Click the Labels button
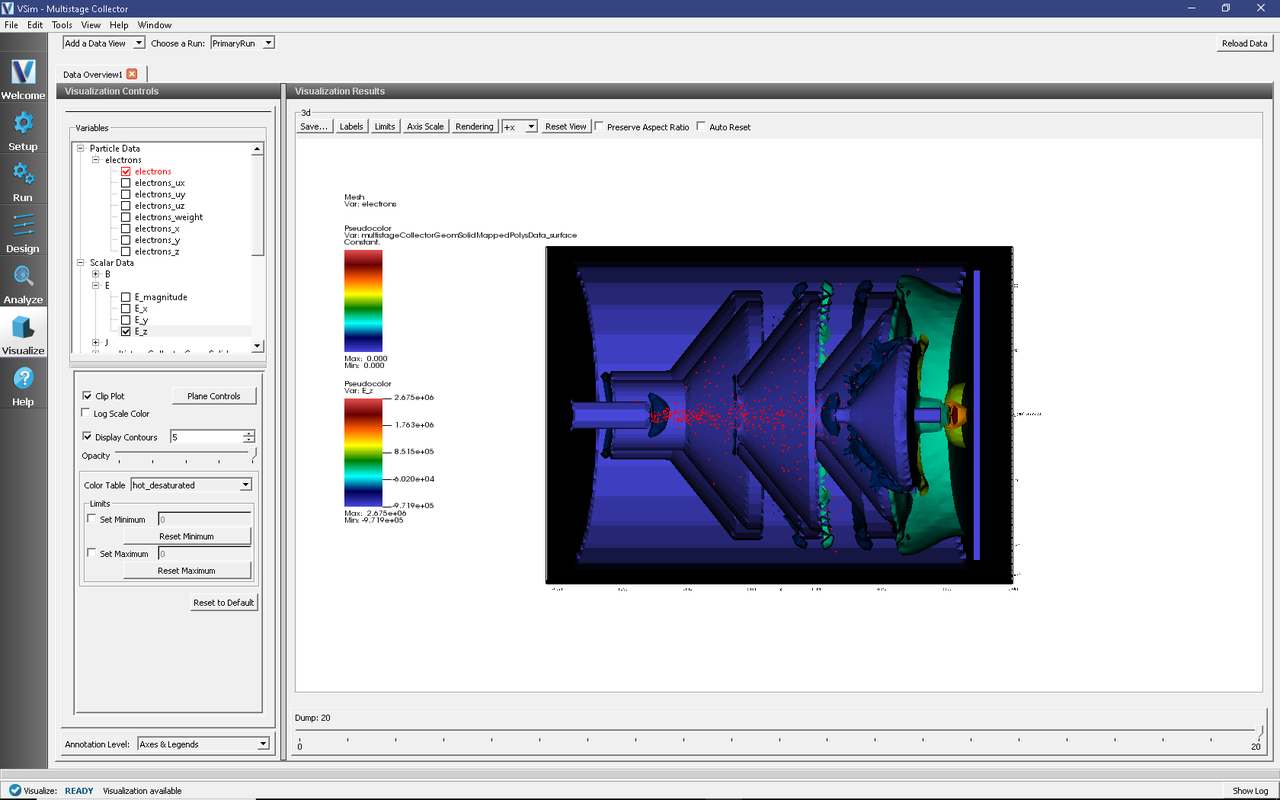Viewport: 1280px width, 800px height. click(351, 127)
